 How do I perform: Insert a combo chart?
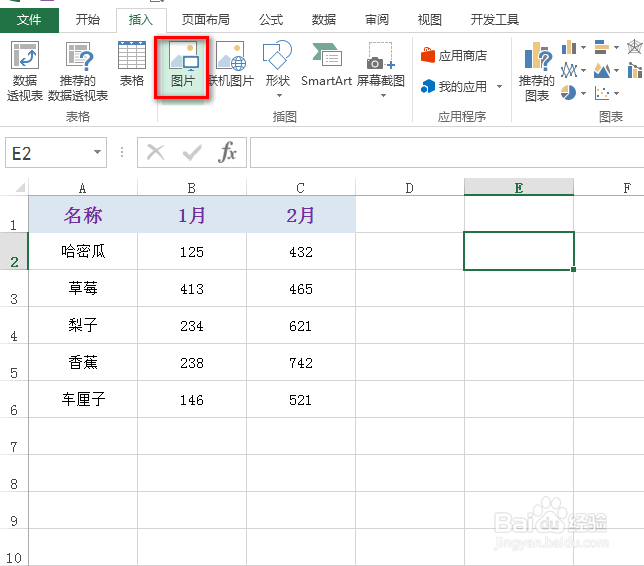(x=635, y=70)
